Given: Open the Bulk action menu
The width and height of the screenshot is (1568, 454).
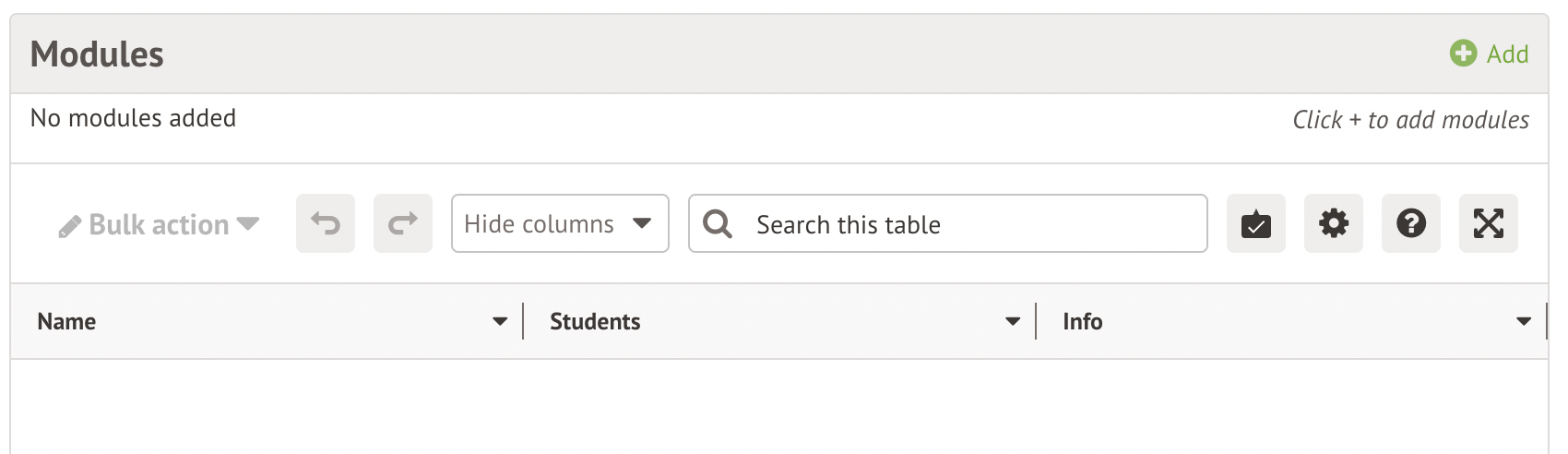Looking at the screenshot, I should (x=159, y=224).
